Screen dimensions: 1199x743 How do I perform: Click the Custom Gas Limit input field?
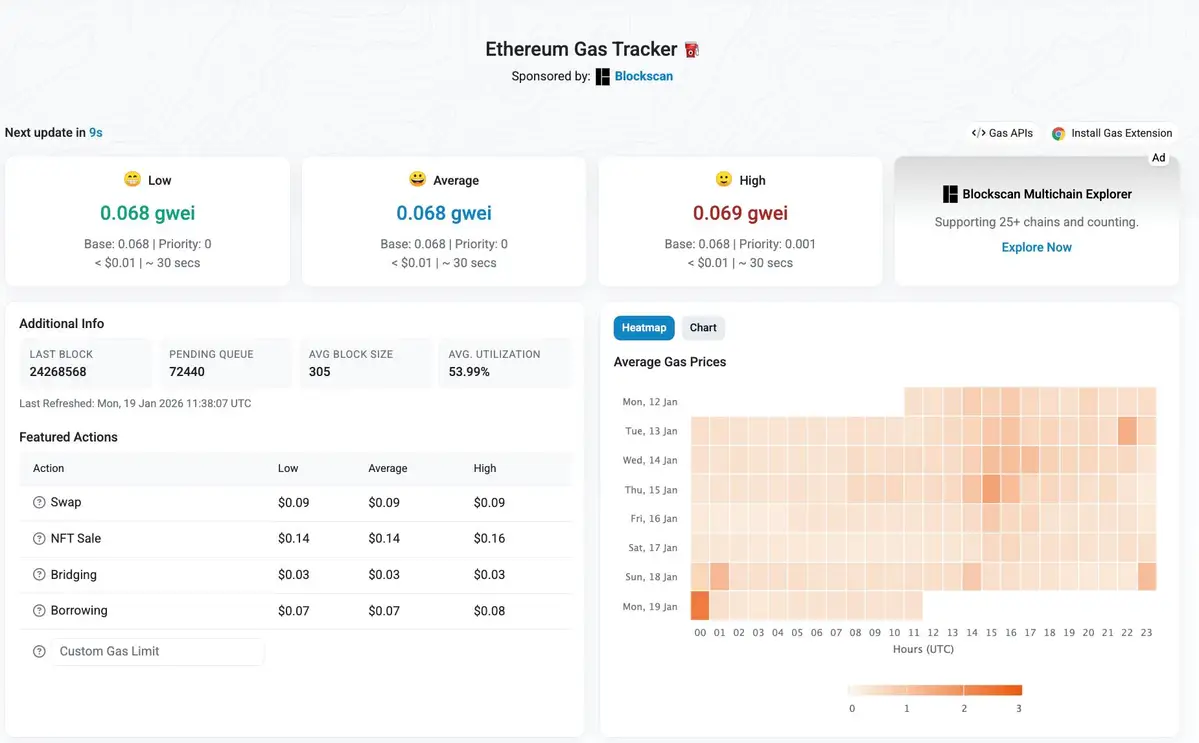(160, 651)
